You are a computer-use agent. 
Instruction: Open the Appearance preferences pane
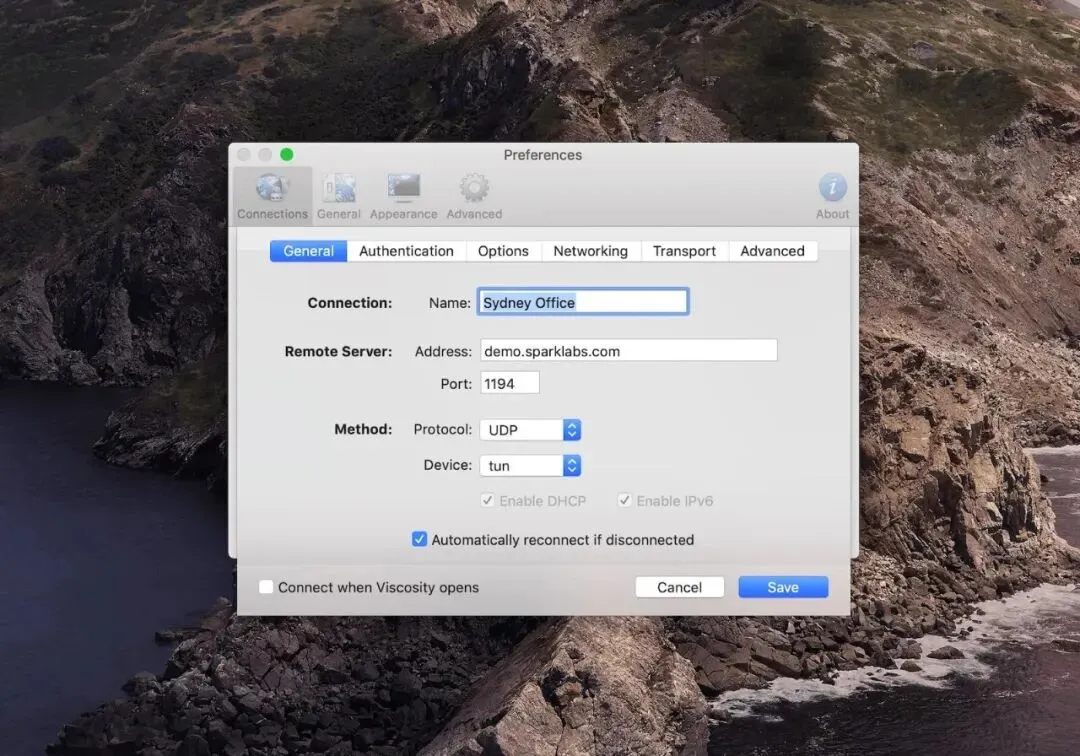click(x=404, y=196)
